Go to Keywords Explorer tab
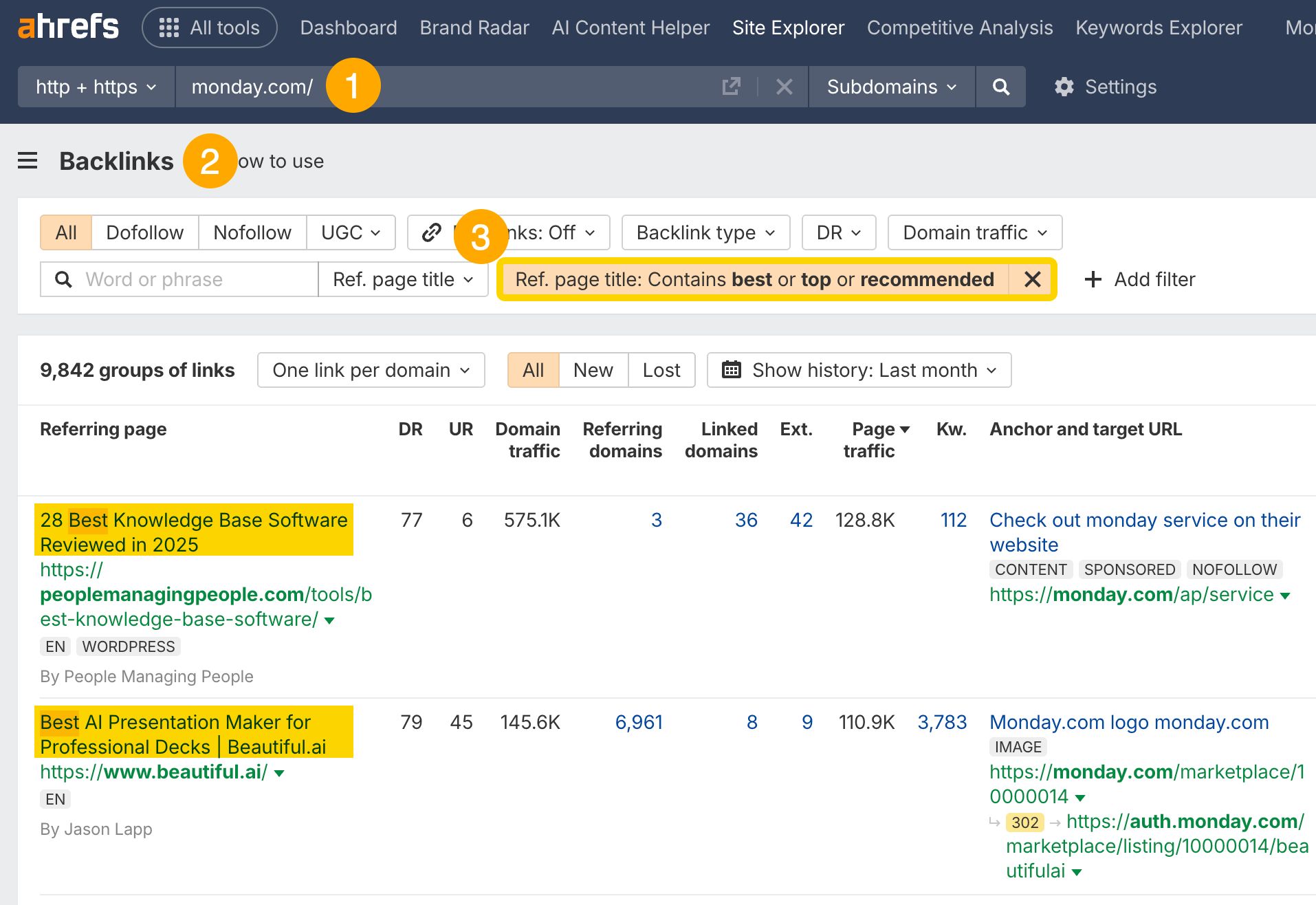Viewport: 1316px width, 905px height. click(1159, 28)
